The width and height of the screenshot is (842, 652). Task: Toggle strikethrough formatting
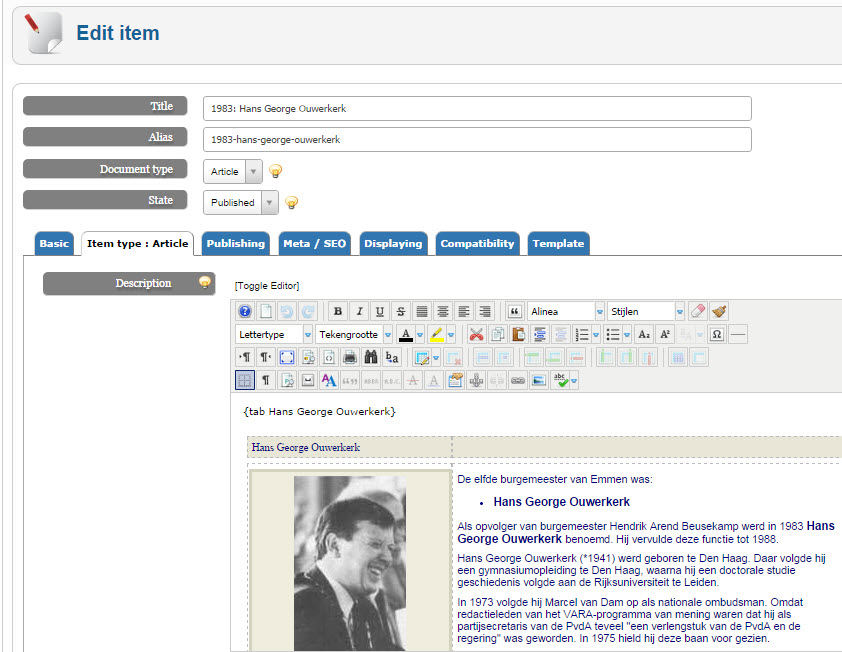coord(401,311)
